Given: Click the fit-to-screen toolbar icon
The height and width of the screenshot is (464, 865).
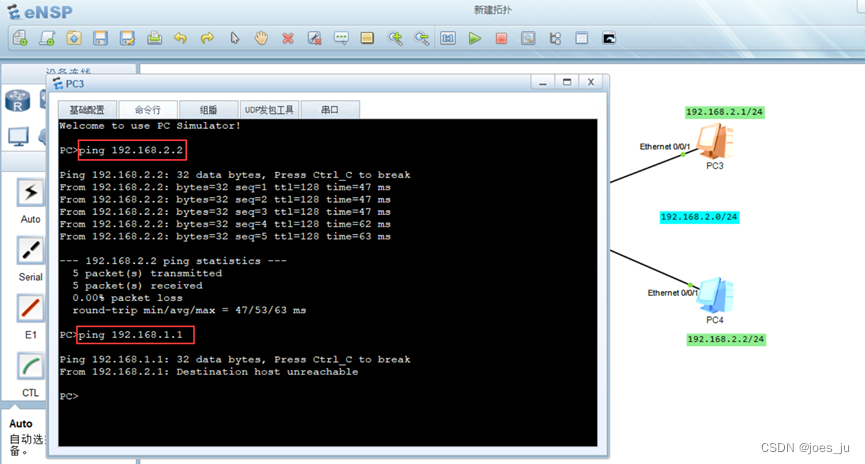Looking at the screenshot, I should (x=448, y=38).
